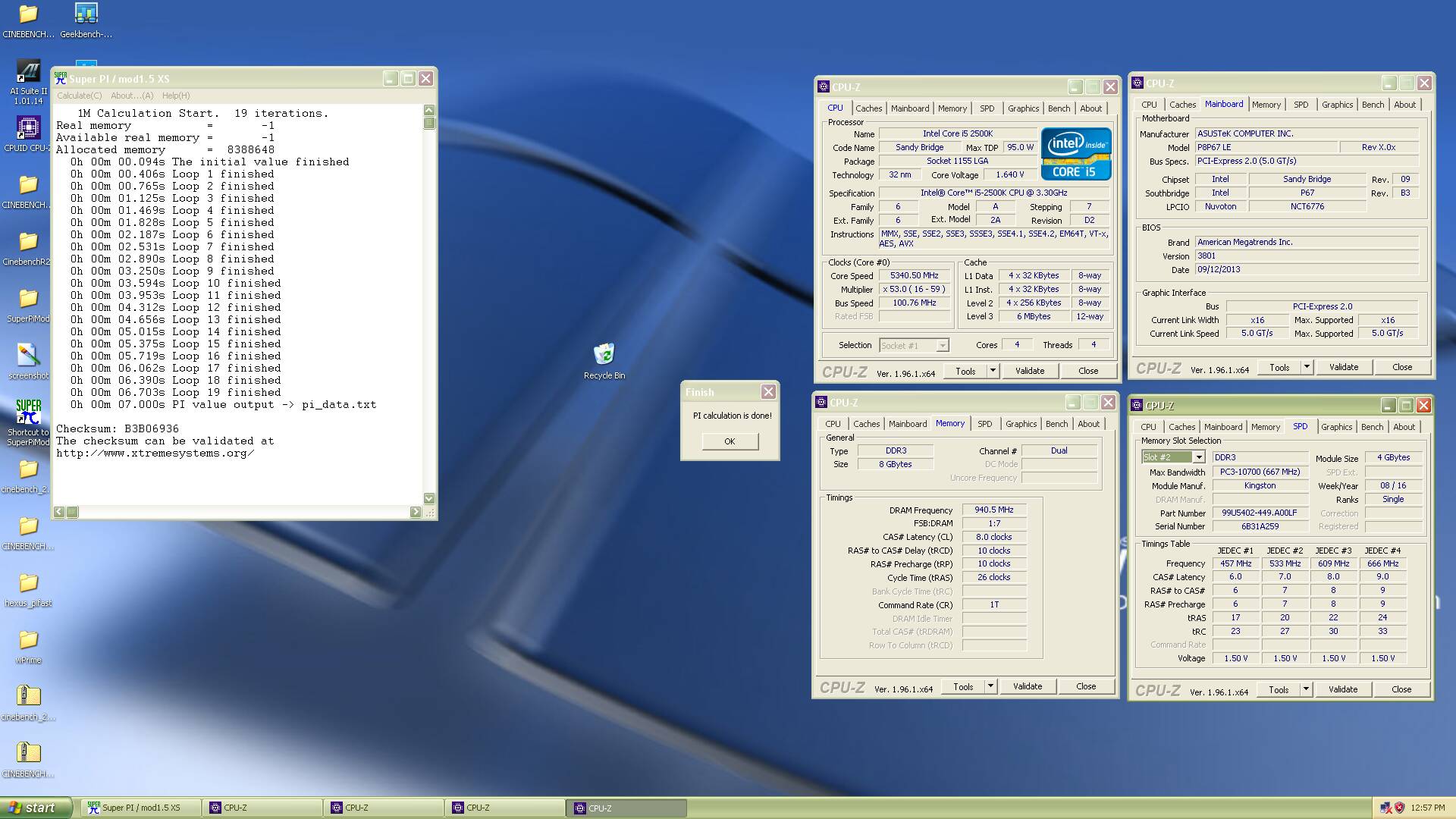This screenshot has height=819, width=1456.
Task: Click Super PI horizontal scrollbar right arrow
Action: [416, 512]
